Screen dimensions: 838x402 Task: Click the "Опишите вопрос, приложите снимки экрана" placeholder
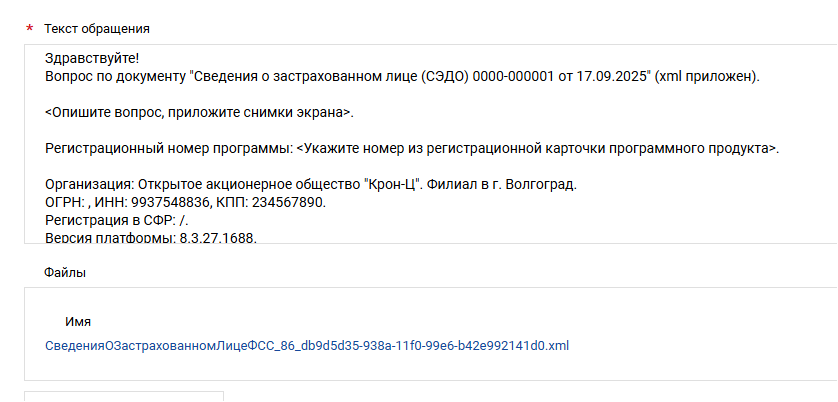click(x=199, y=112)
